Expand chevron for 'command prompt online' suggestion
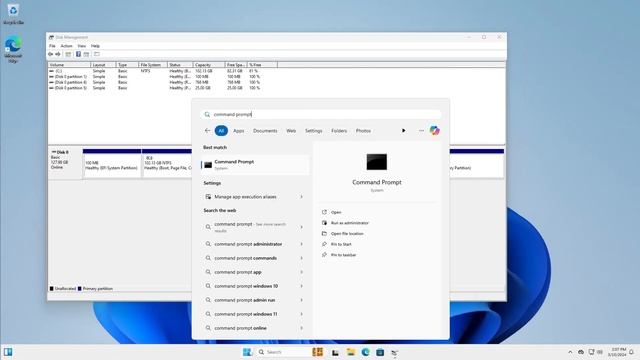640x360 pixels. (x=302, y=328)
